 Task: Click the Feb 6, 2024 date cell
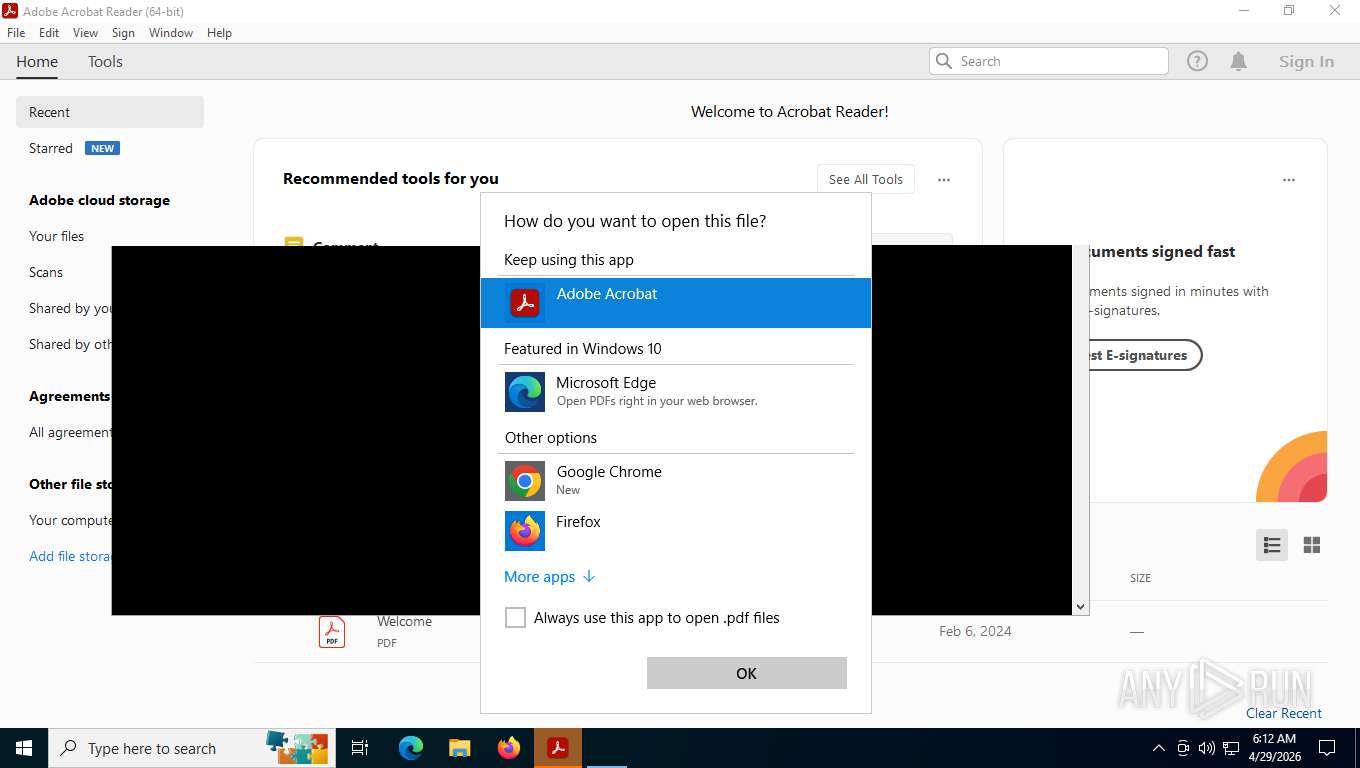(x=975, y=631)
